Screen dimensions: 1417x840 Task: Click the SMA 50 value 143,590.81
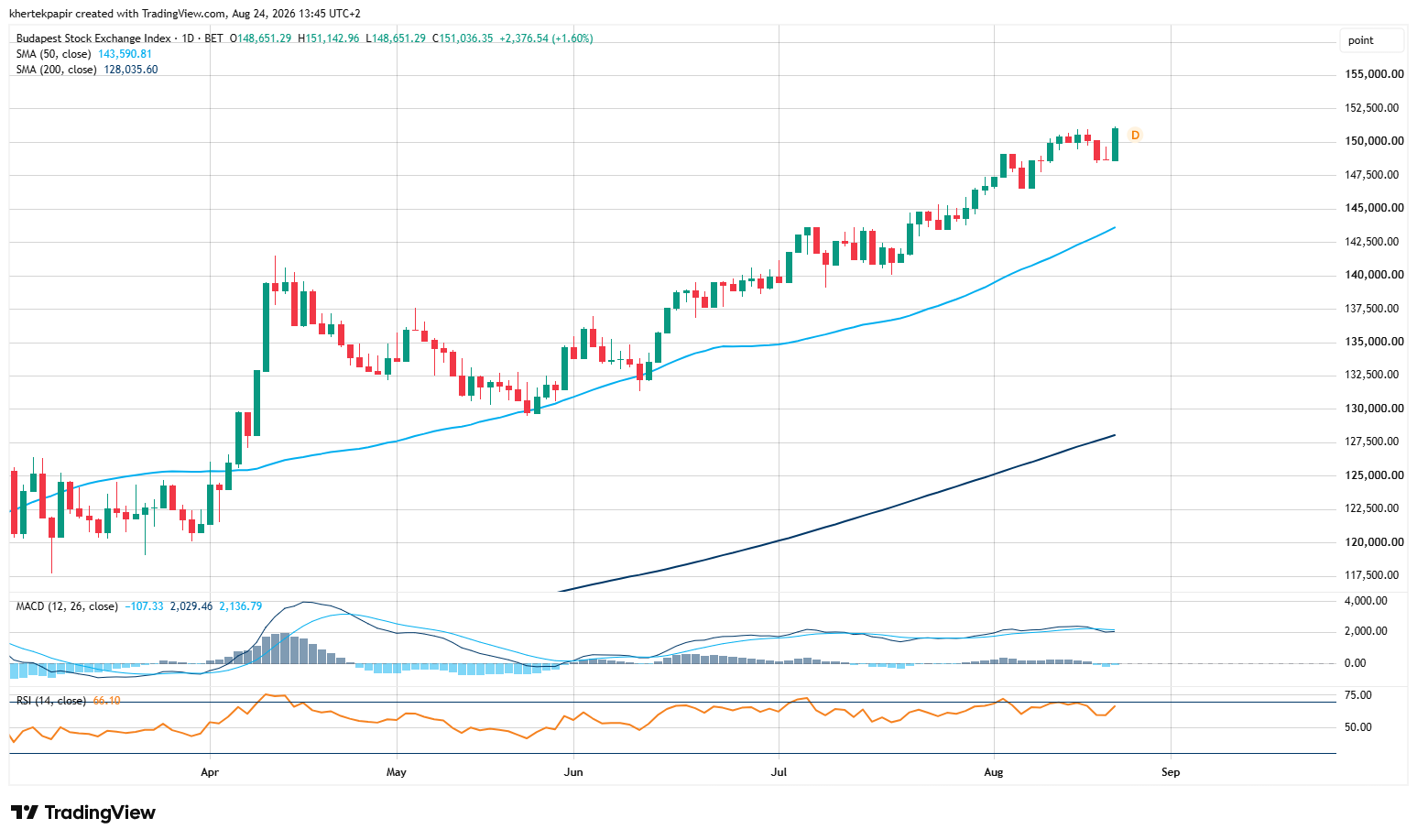click(x=125, y=54)
